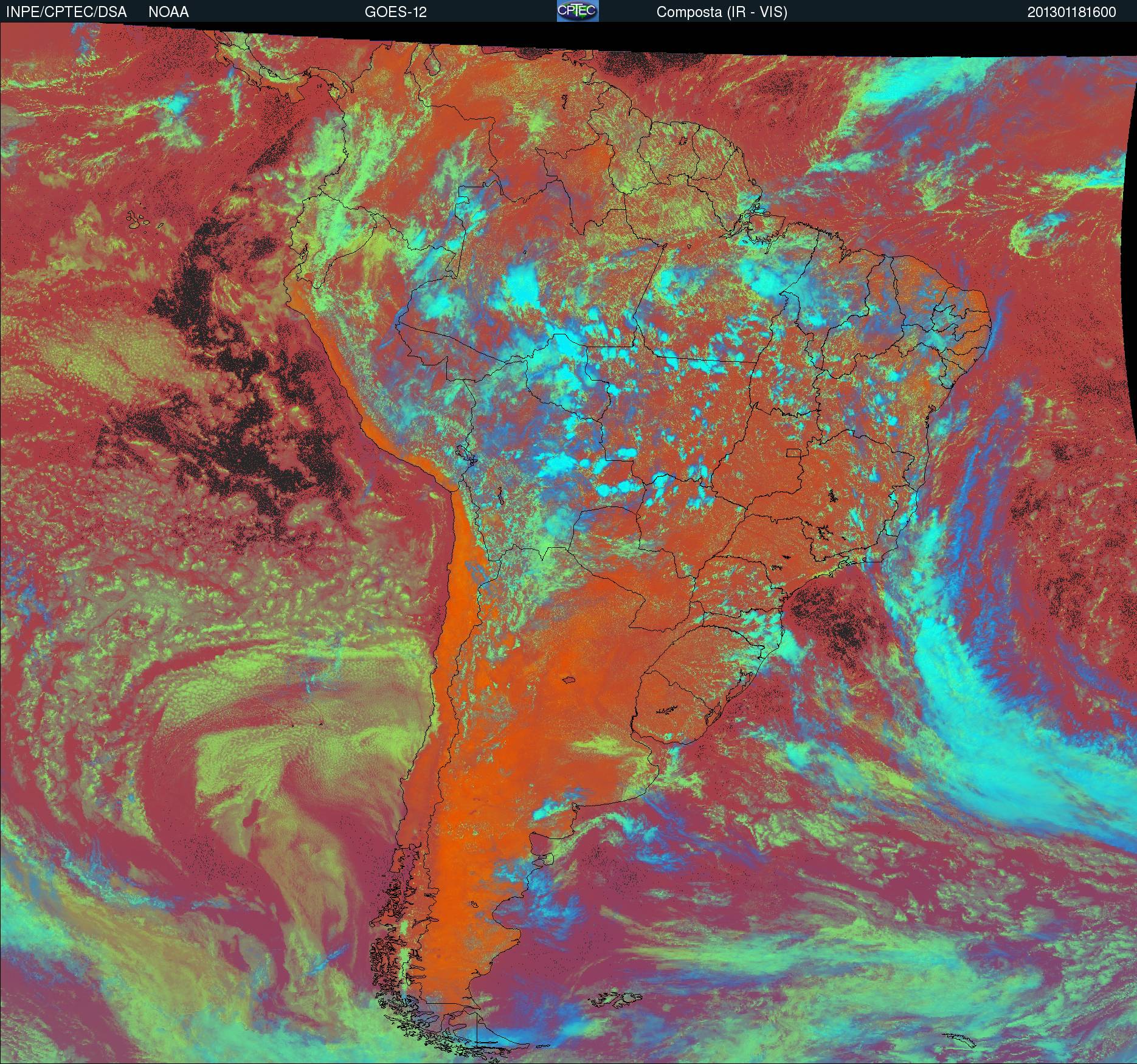
Task: Click the GOES-12 satellite label
Action: (395, 12)
